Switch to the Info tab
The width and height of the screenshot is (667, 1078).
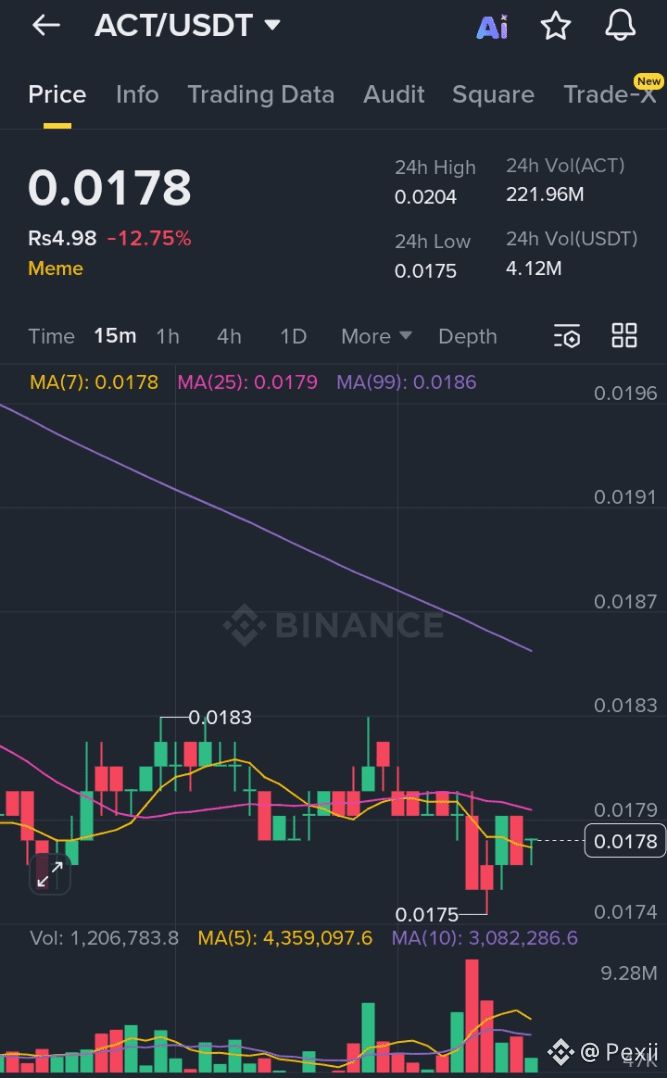tap(137, 94)
